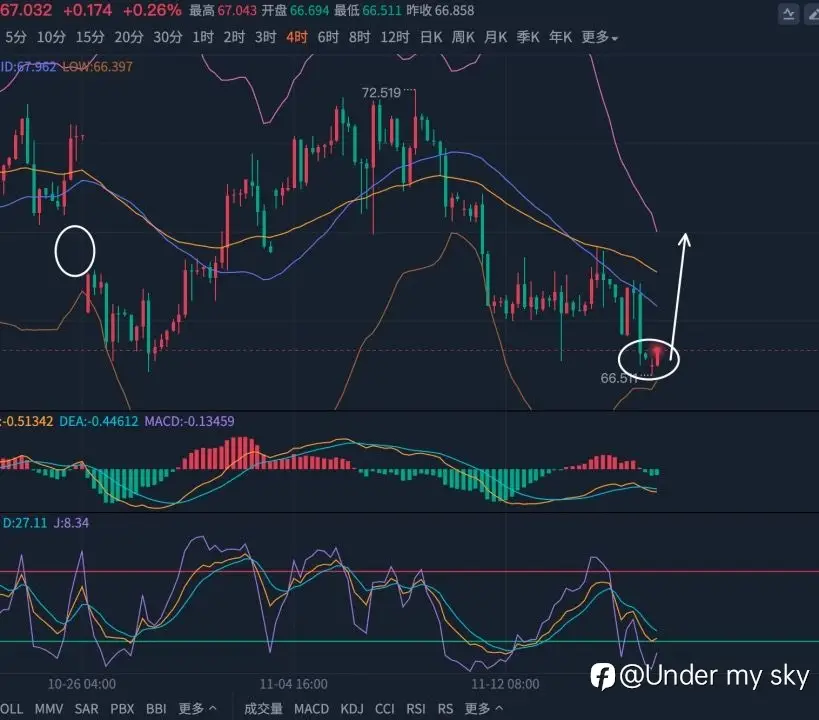The width and height of the screenshot is (819, 720).
Task: Open the 6时 period chart
Action: point(328,37)
